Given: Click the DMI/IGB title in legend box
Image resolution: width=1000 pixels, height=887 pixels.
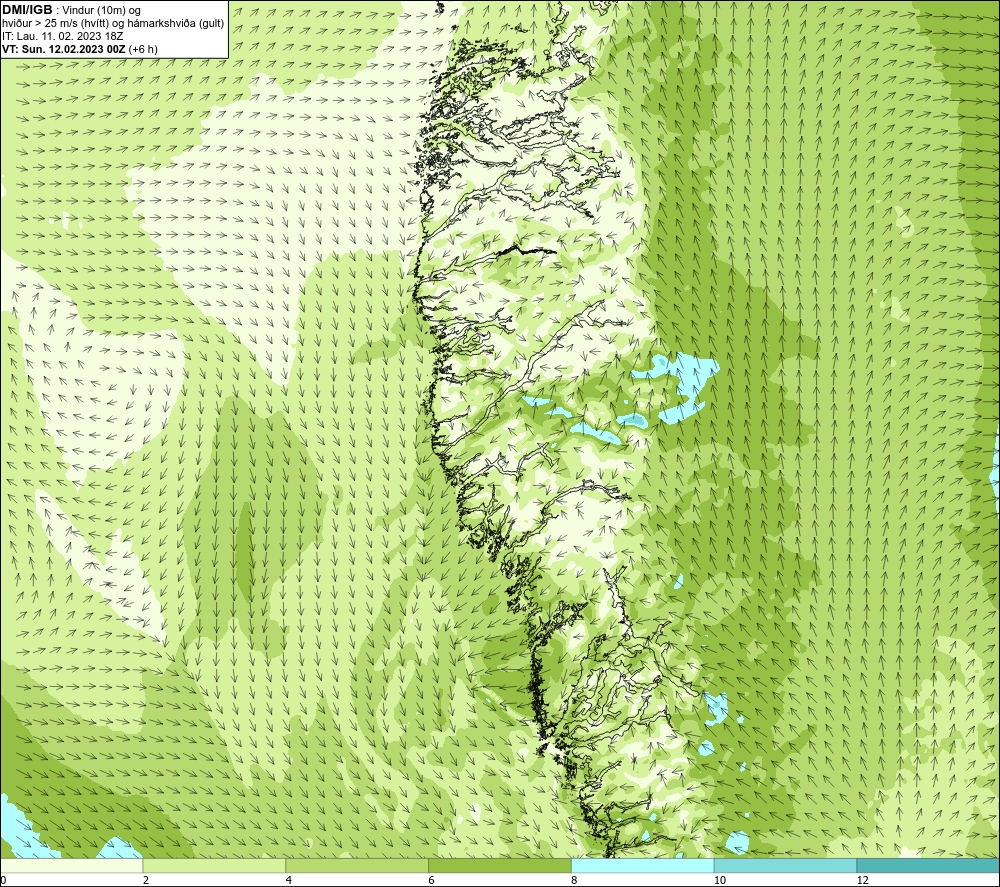Looking at the screenshot, I should tap(27, 10).
